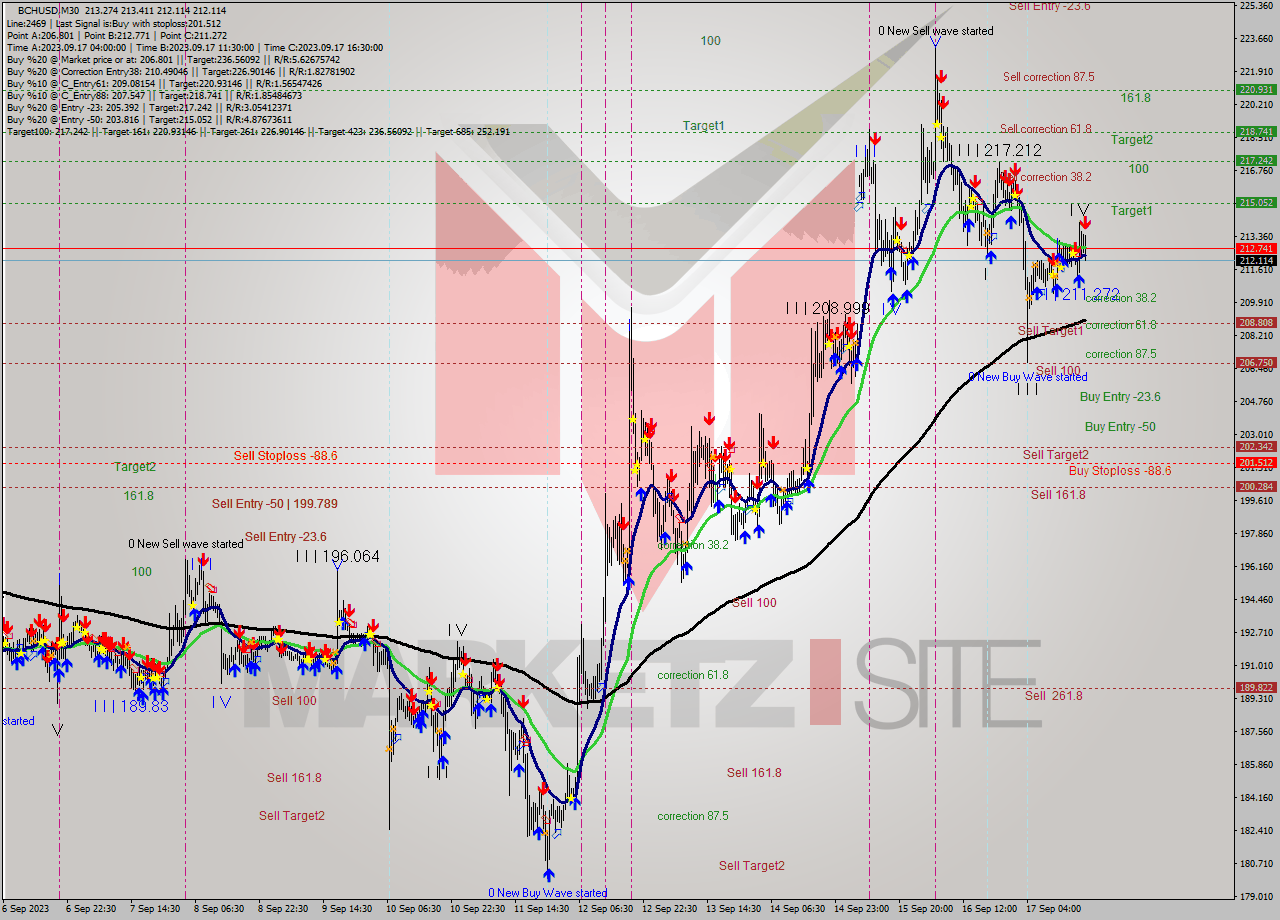Click the 'Sell correction 61.8' label
Viewport: 1280px width, 920px height.
point(1046,129)
